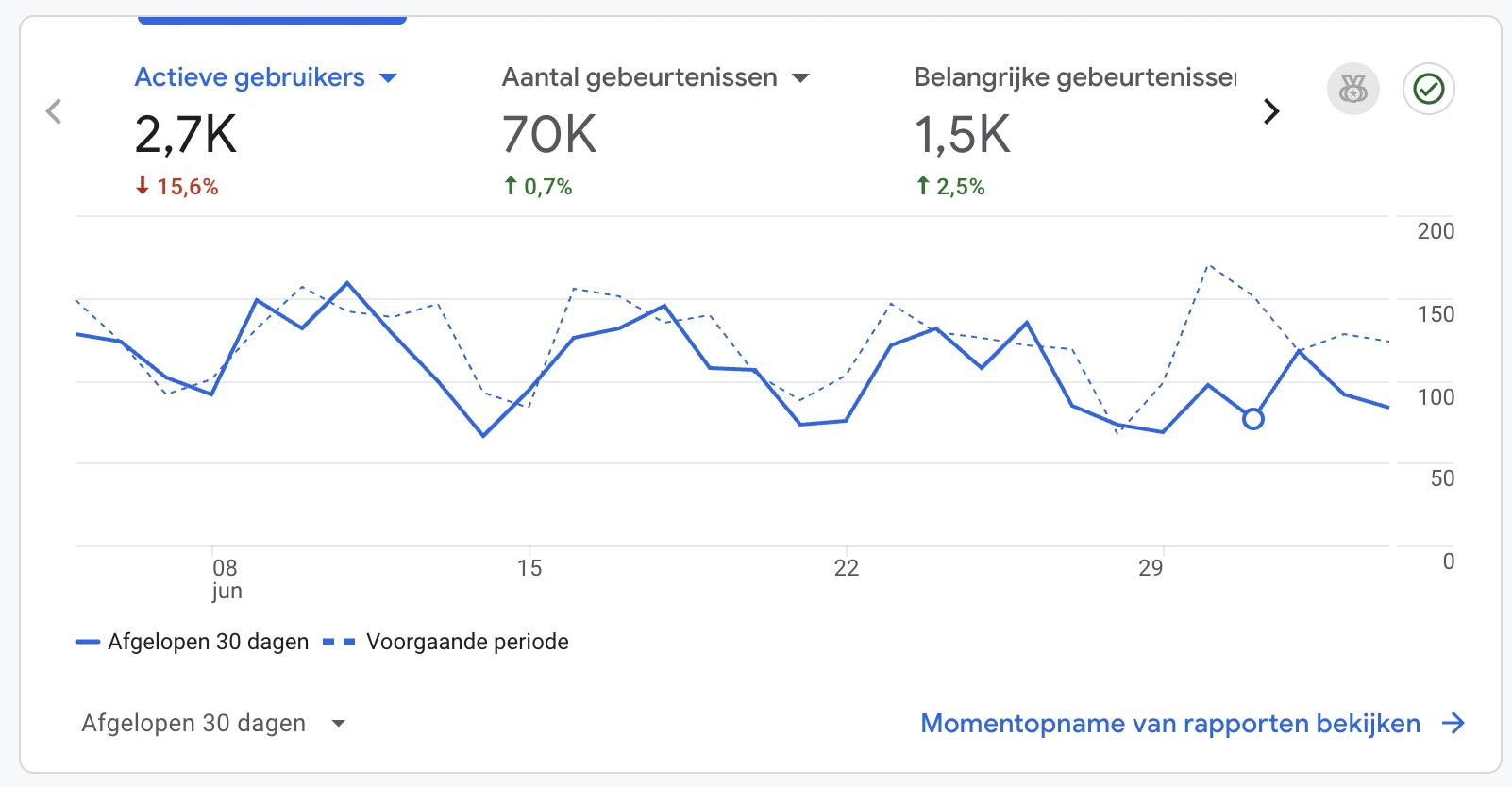The width and height of the screenshot is (1512, 787).
Task: Open Momentopname van rapporten bekijken
Action: (1169, 723)
